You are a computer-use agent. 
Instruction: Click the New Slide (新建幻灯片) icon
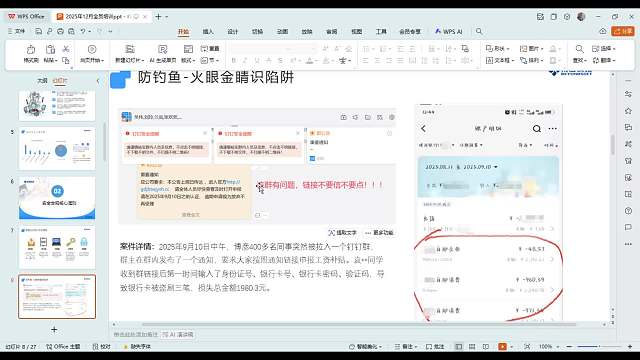pyautogui.click(x=130, y=49)
